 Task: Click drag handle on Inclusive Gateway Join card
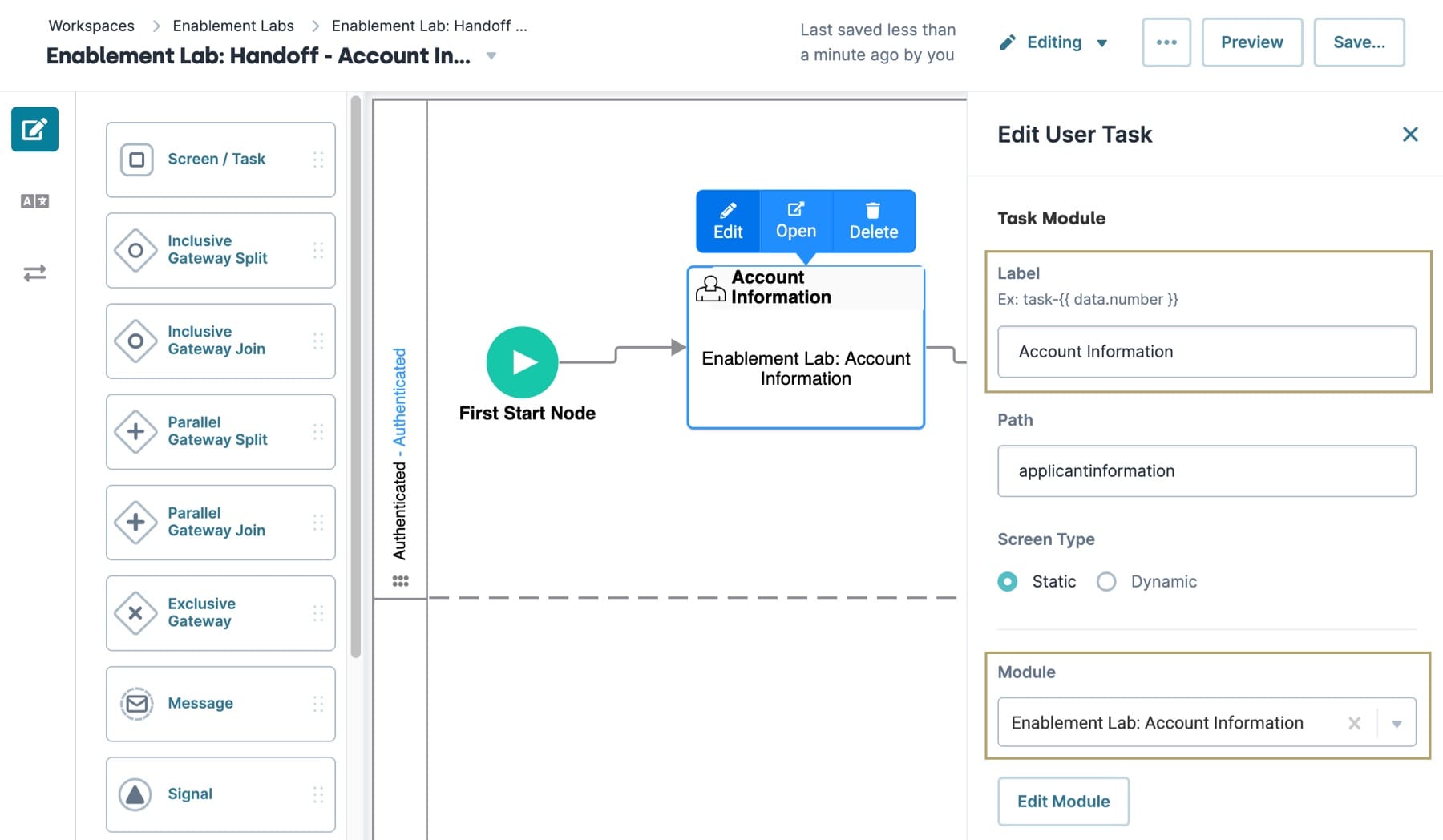(x=318, y=341)
